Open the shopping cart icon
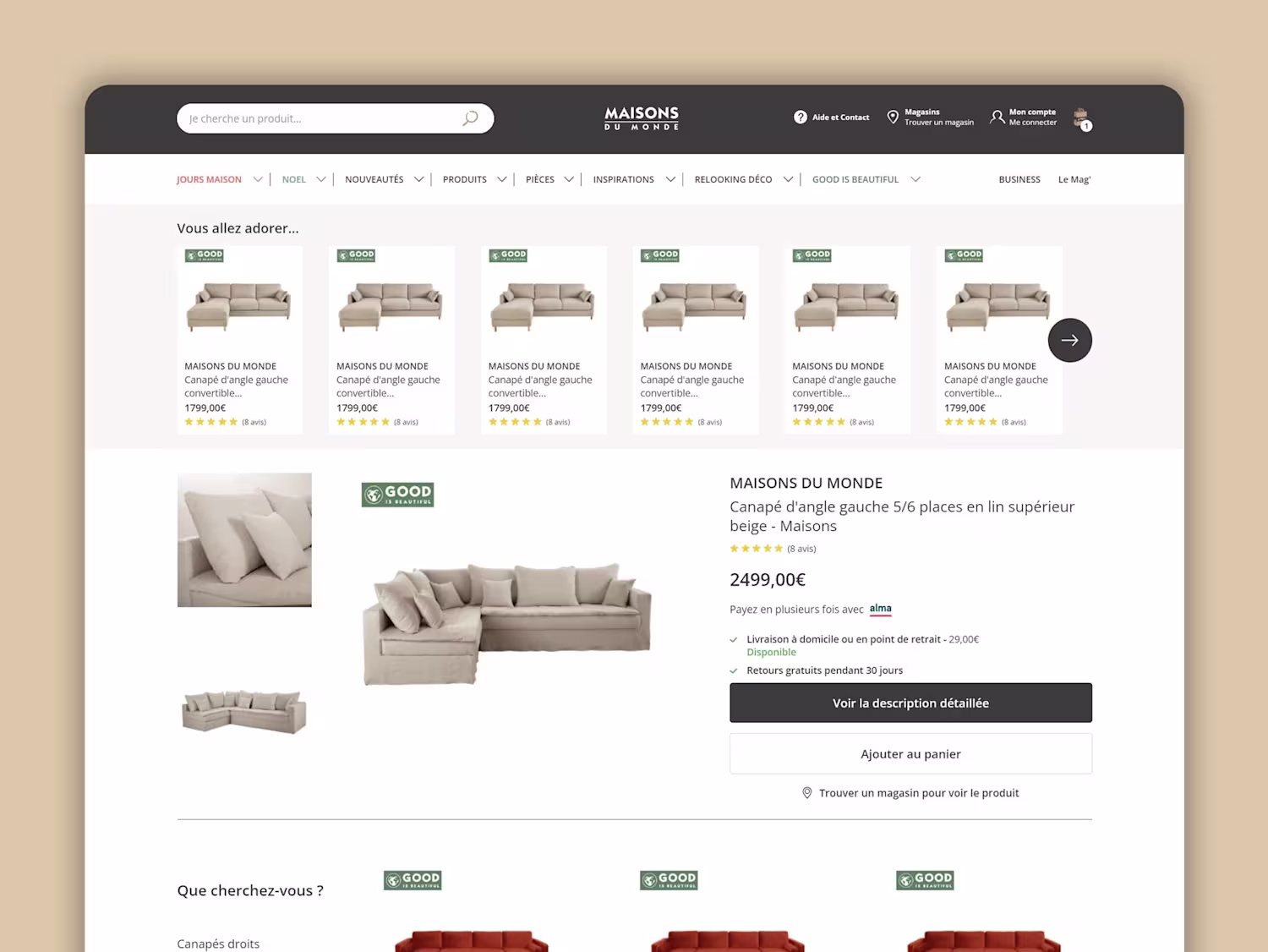Screen dimensions: 1268x952 click(1081, 118)
